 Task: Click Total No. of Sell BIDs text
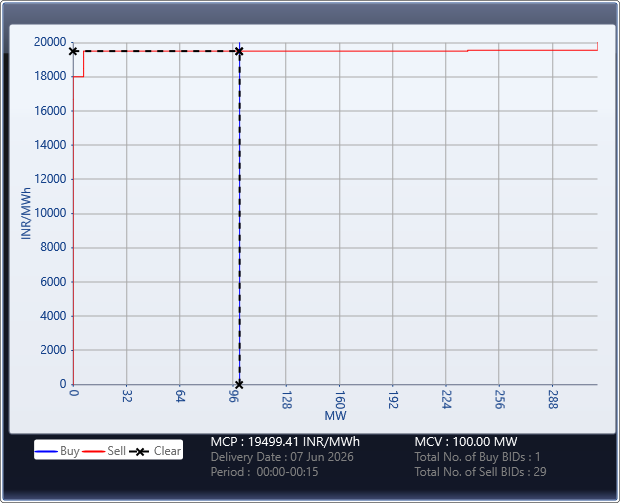click(x=480, y=472)
